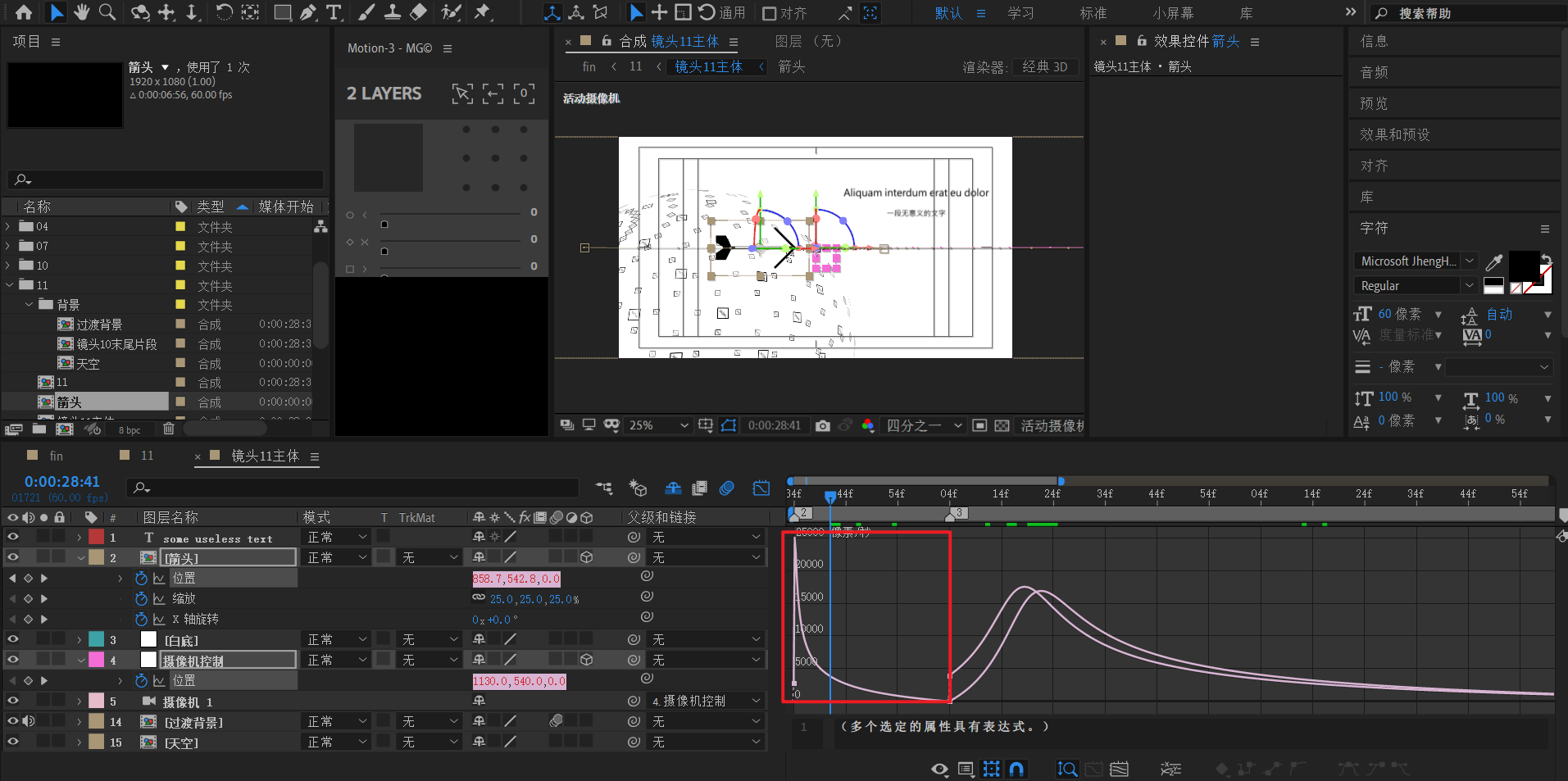The width and height of the screenshot is (1568, 781).
Task: Click the delete trash icon in project panel
Action: click(169, 429)
